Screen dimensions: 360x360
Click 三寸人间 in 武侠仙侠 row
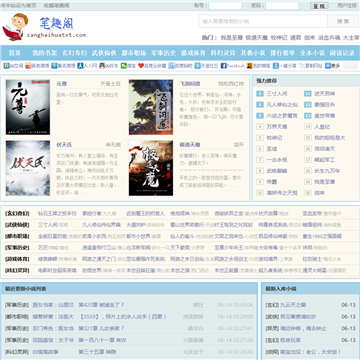(48, 225)
